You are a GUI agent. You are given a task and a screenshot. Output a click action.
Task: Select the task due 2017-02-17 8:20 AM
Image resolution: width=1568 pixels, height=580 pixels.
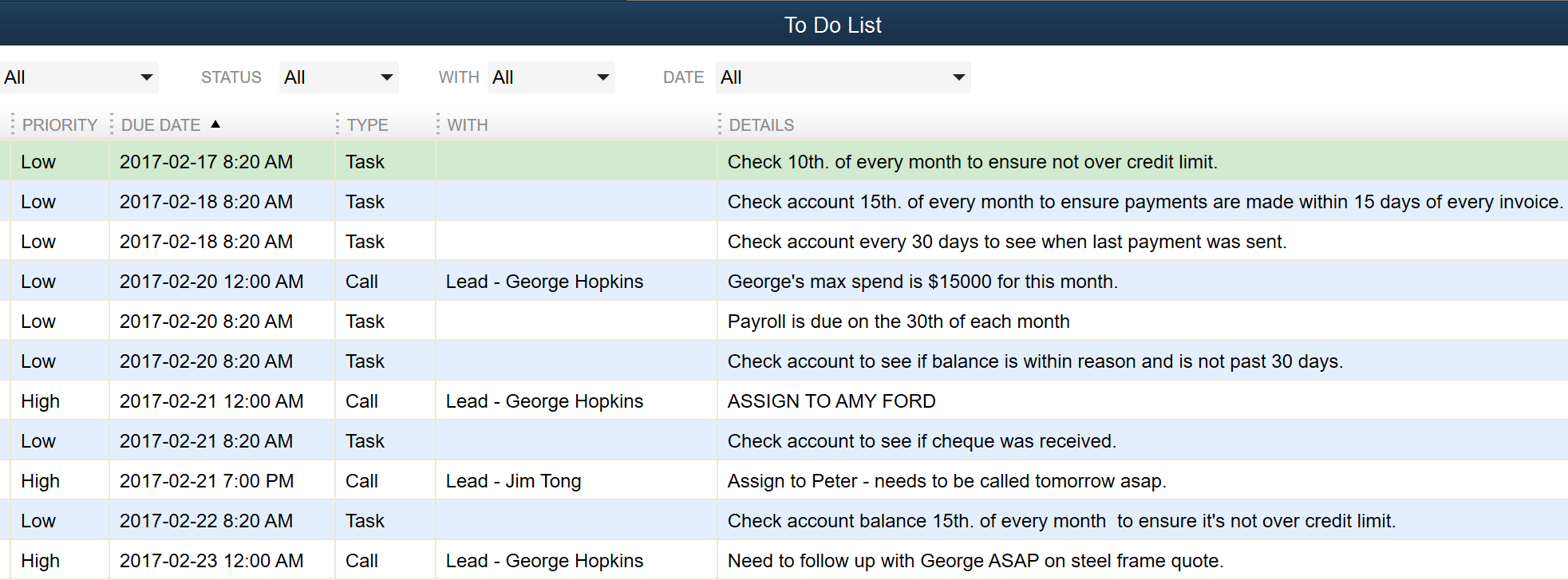click(x=784, y=161)
